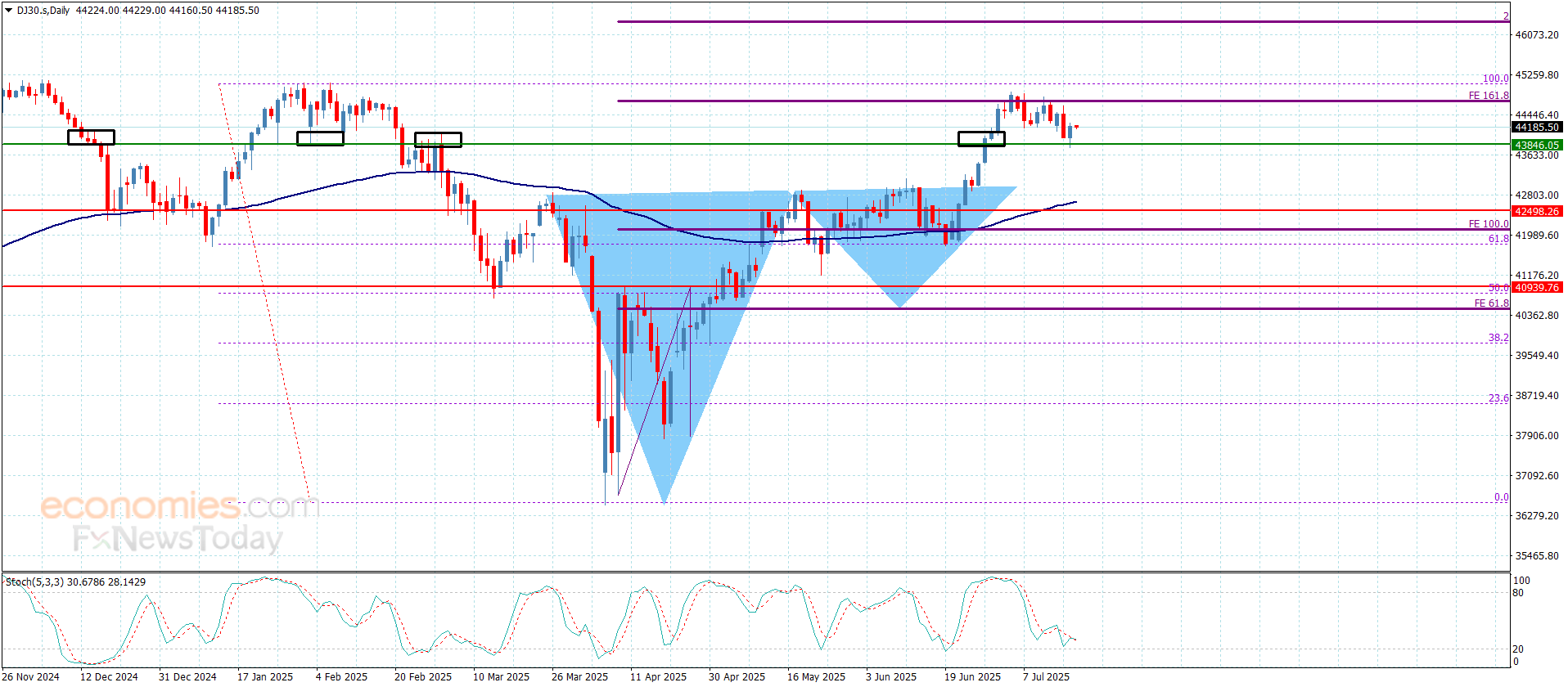The image size is (1568, 687).
Task: Click the black rectangle near 19 Jun 2025
Action: 981,139
